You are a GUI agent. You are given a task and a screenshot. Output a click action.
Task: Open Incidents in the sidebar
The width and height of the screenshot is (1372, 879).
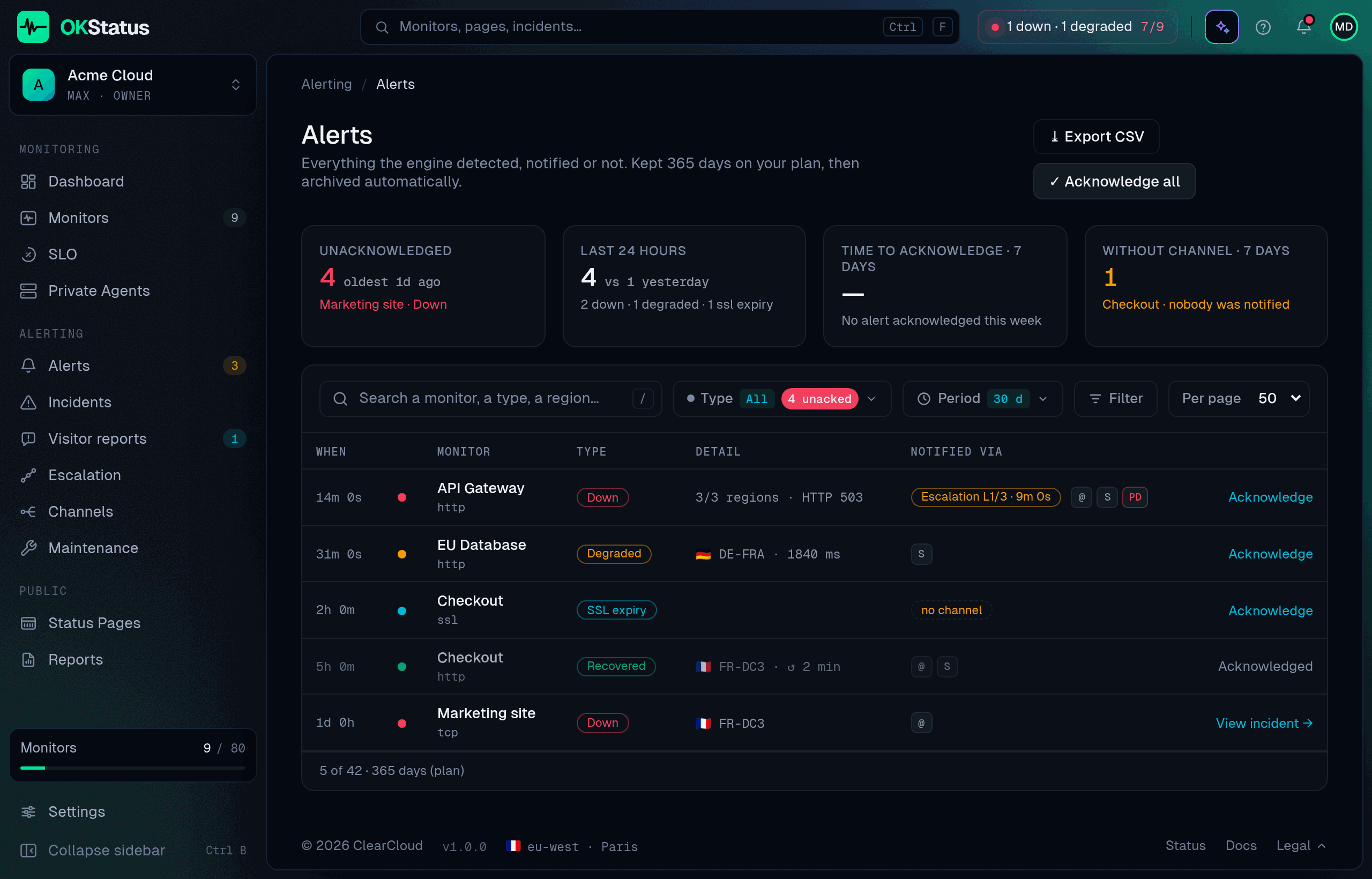133,402
